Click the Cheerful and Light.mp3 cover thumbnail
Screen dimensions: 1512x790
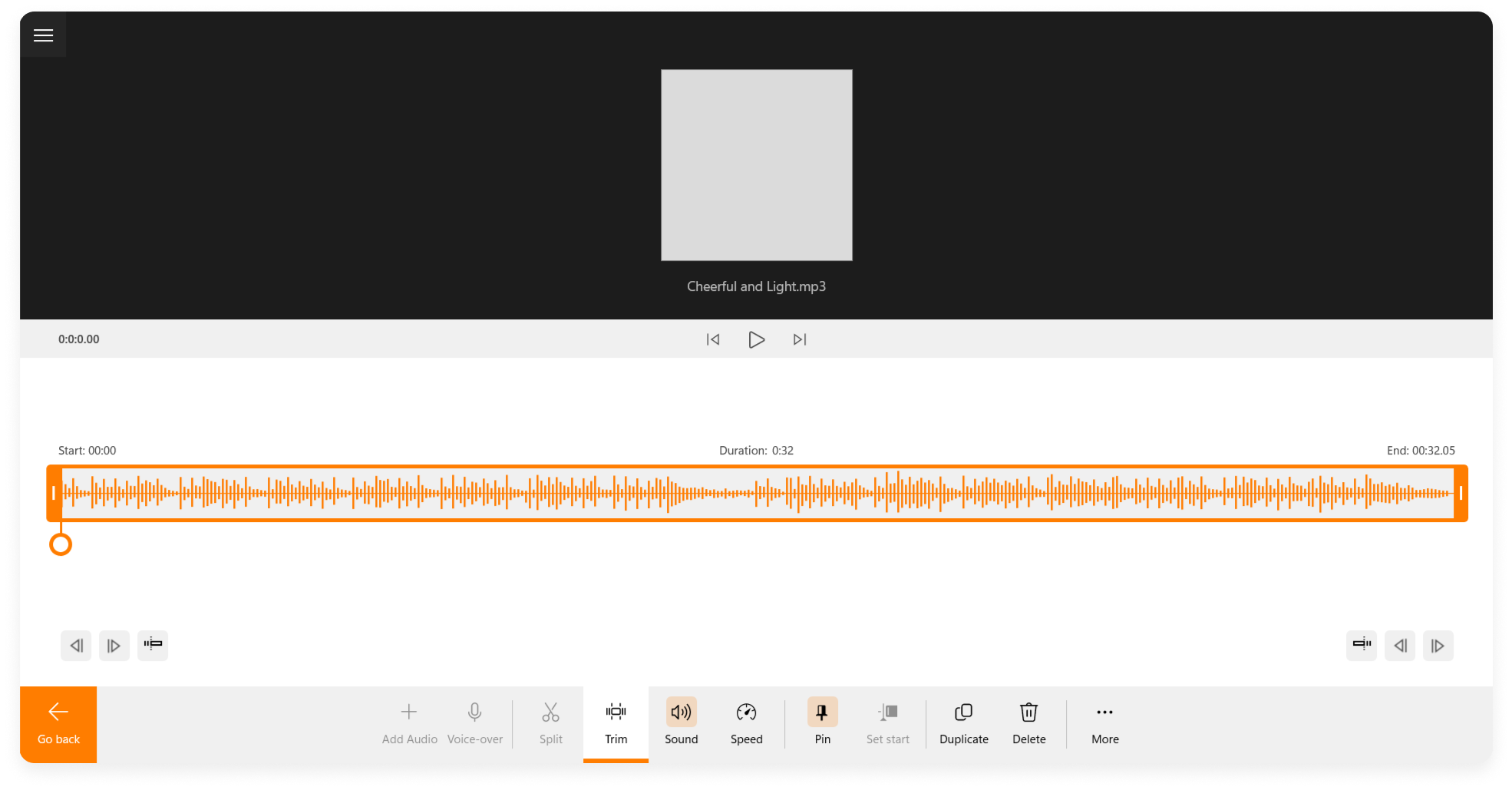pyautogui.click(x=757, y=165)
